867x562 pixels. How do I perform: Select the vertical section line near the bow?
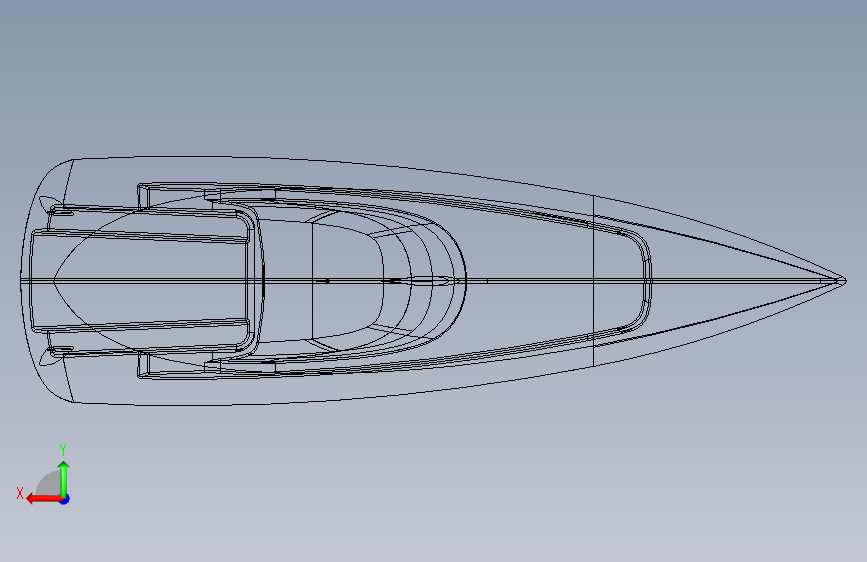coord(593,280)
